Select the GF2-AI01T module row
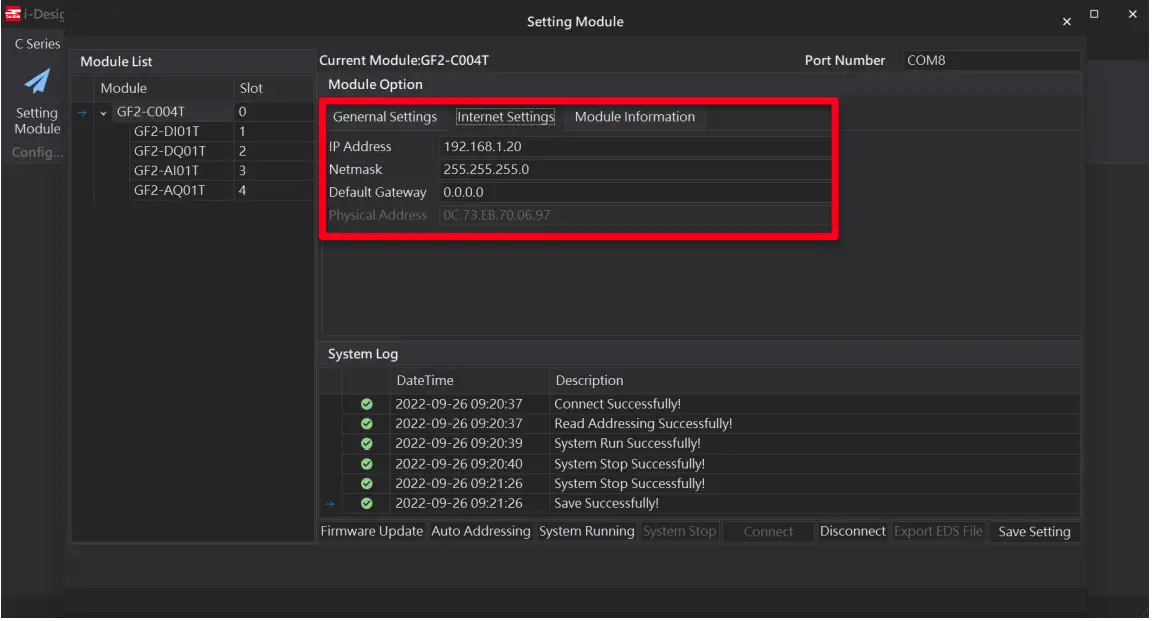Viewport: 1152px width, 621px height. pyautogui.click(x=166, y=170)
